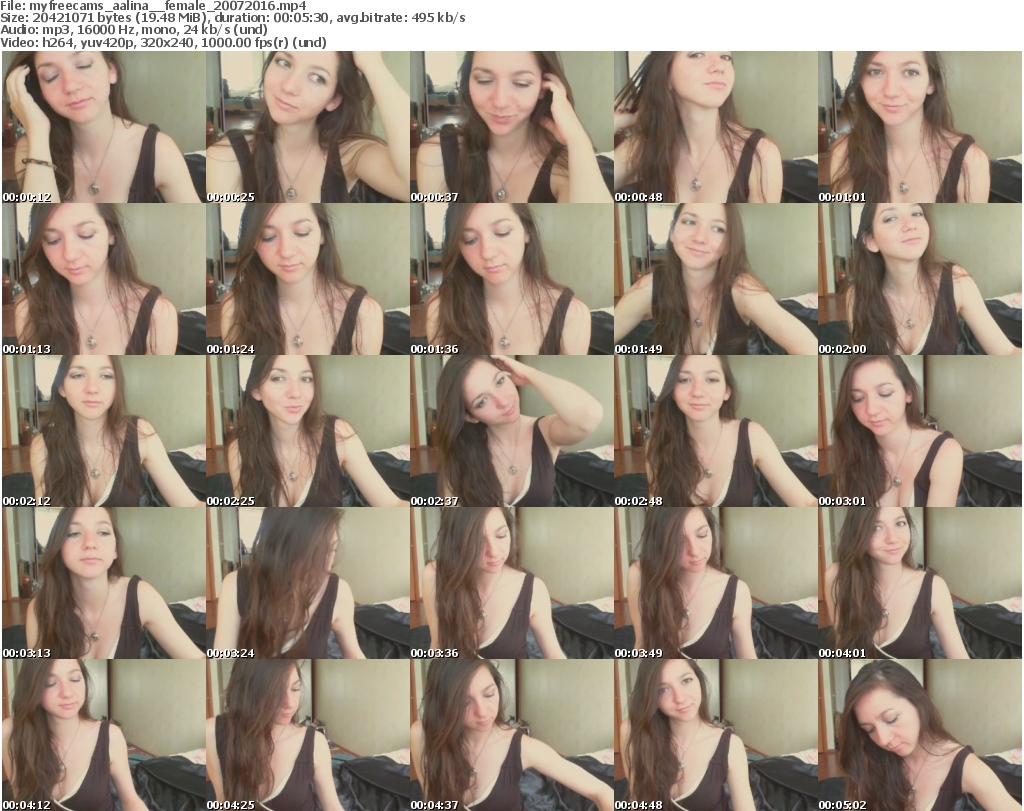
Task: Open the frame marked 00:01:24
Action: [308, 279]
